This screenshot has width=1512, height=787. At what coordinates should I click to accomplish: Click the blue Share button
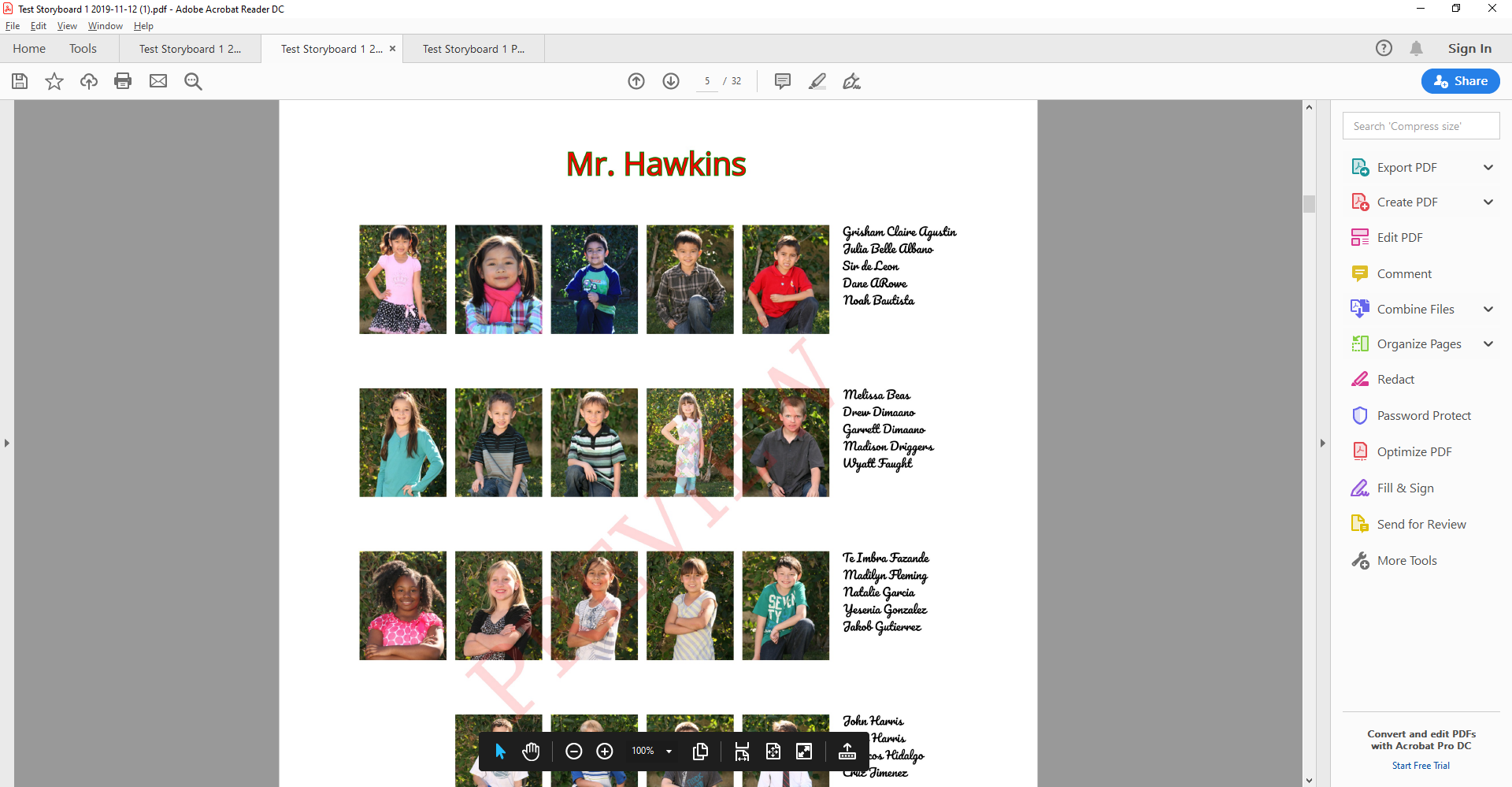[1460, 81]
